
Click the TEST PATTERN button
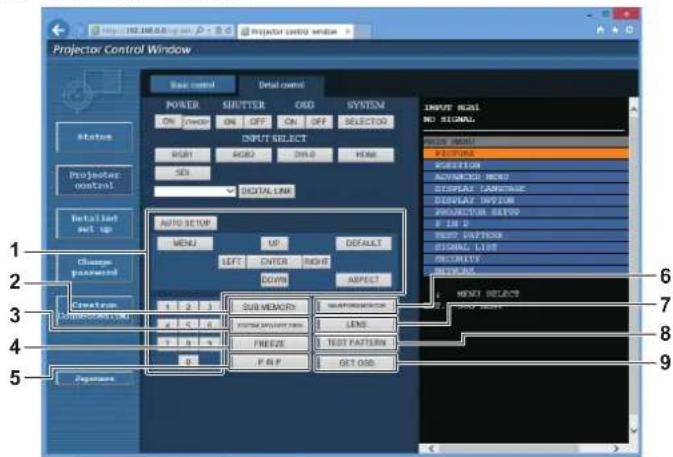point(356,343)
